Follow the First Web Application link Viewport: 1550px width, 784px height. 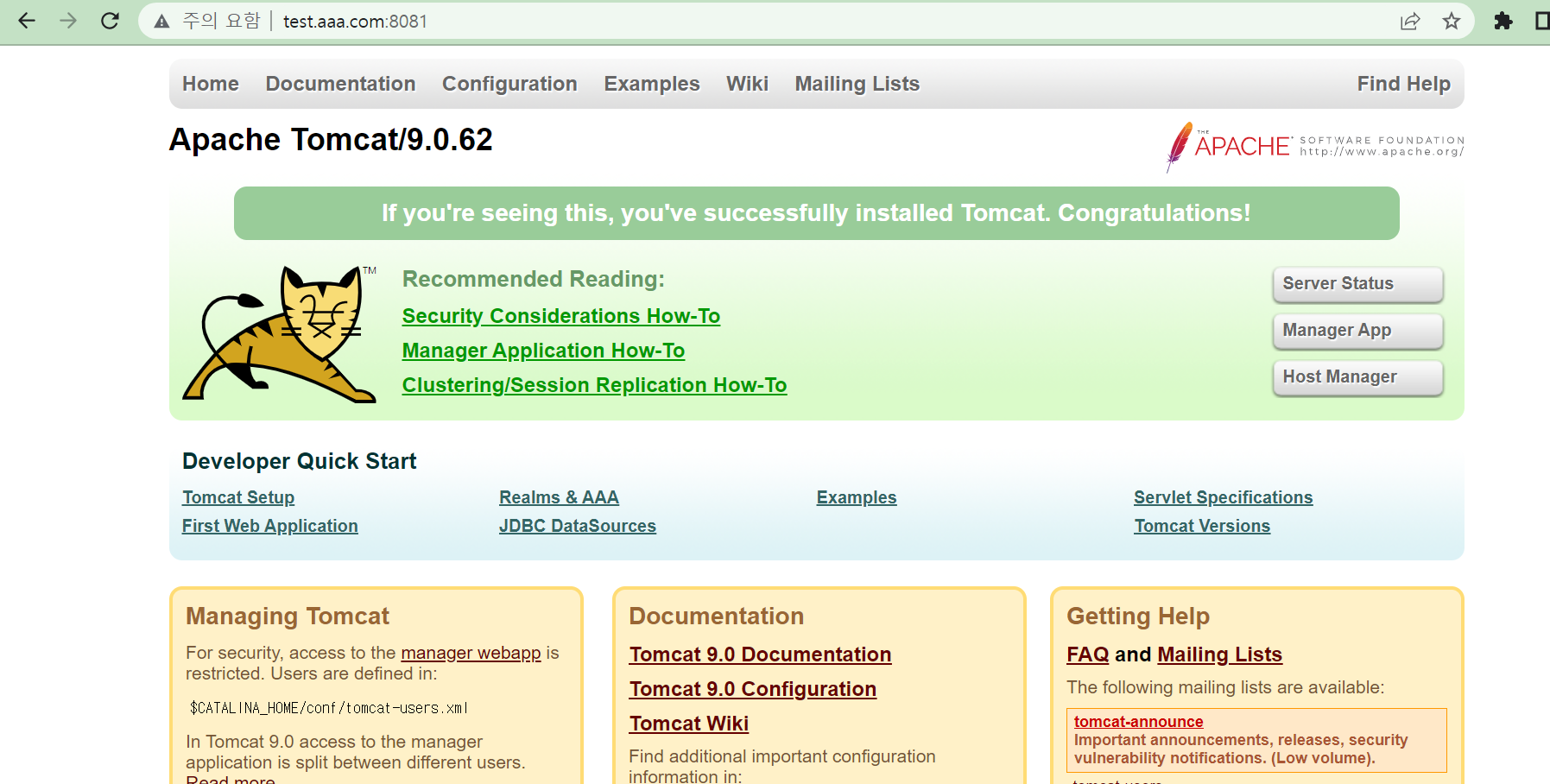(269, 526)
